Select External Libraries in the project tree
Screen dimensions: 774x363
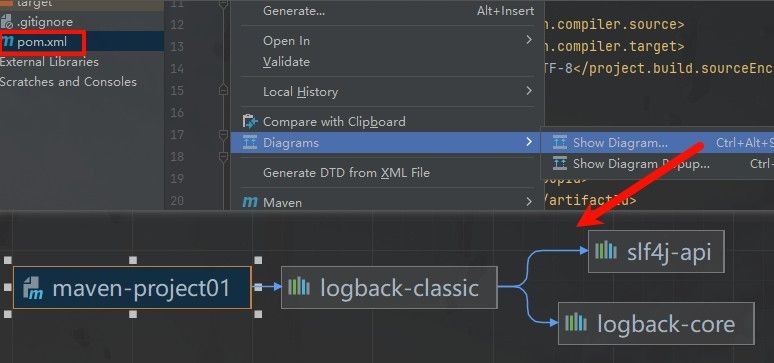pos(49,62)
